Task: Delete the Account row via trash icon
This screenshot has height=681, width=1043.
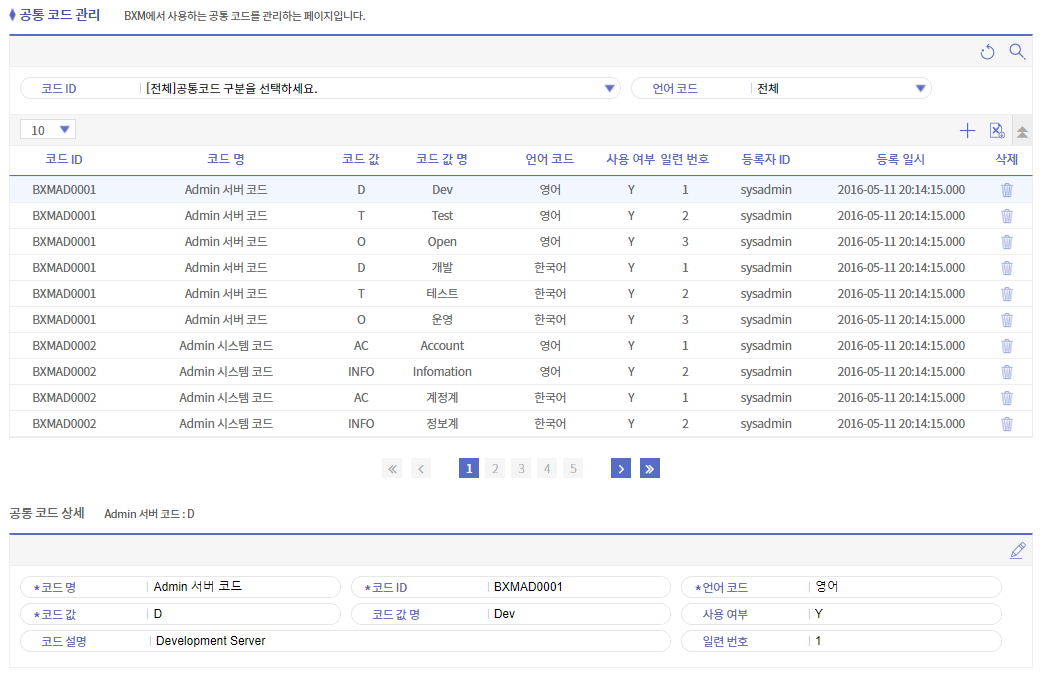Action: (1006, 346)
